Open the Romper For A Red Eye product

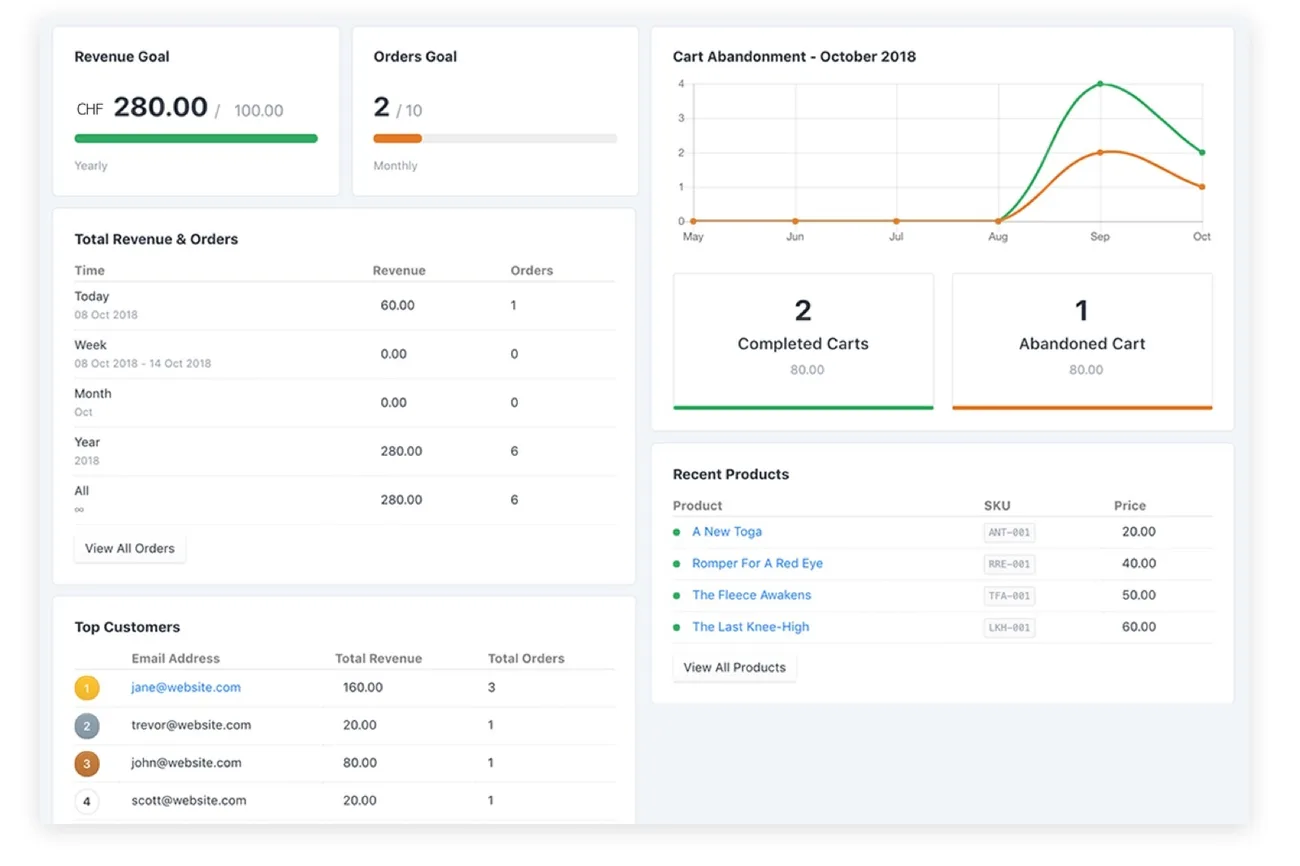click(758, 563)
